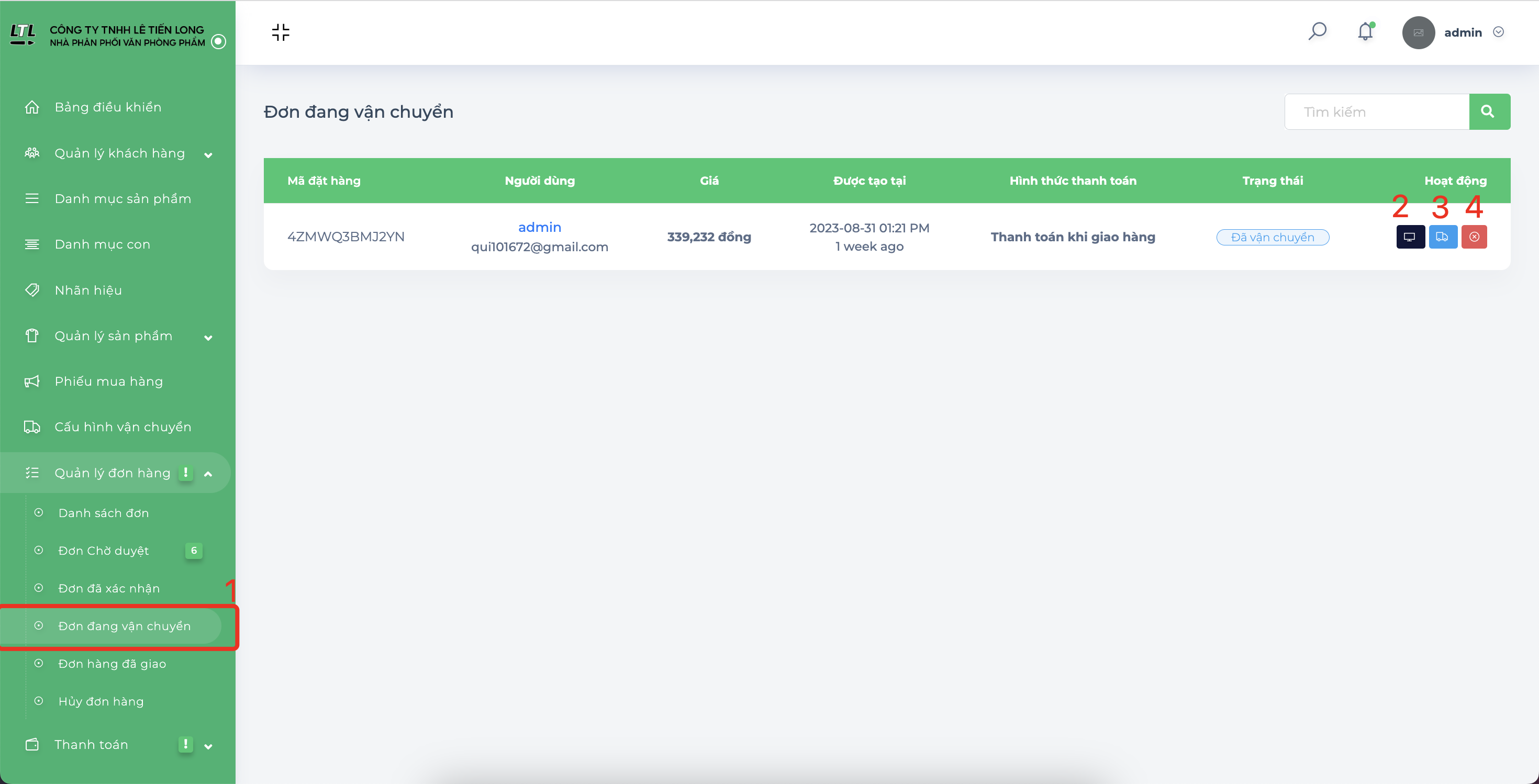Screen dimensions: 1539x784
Task: Click the magnifier icon in top bar
Action: (x=1317, y=31)
